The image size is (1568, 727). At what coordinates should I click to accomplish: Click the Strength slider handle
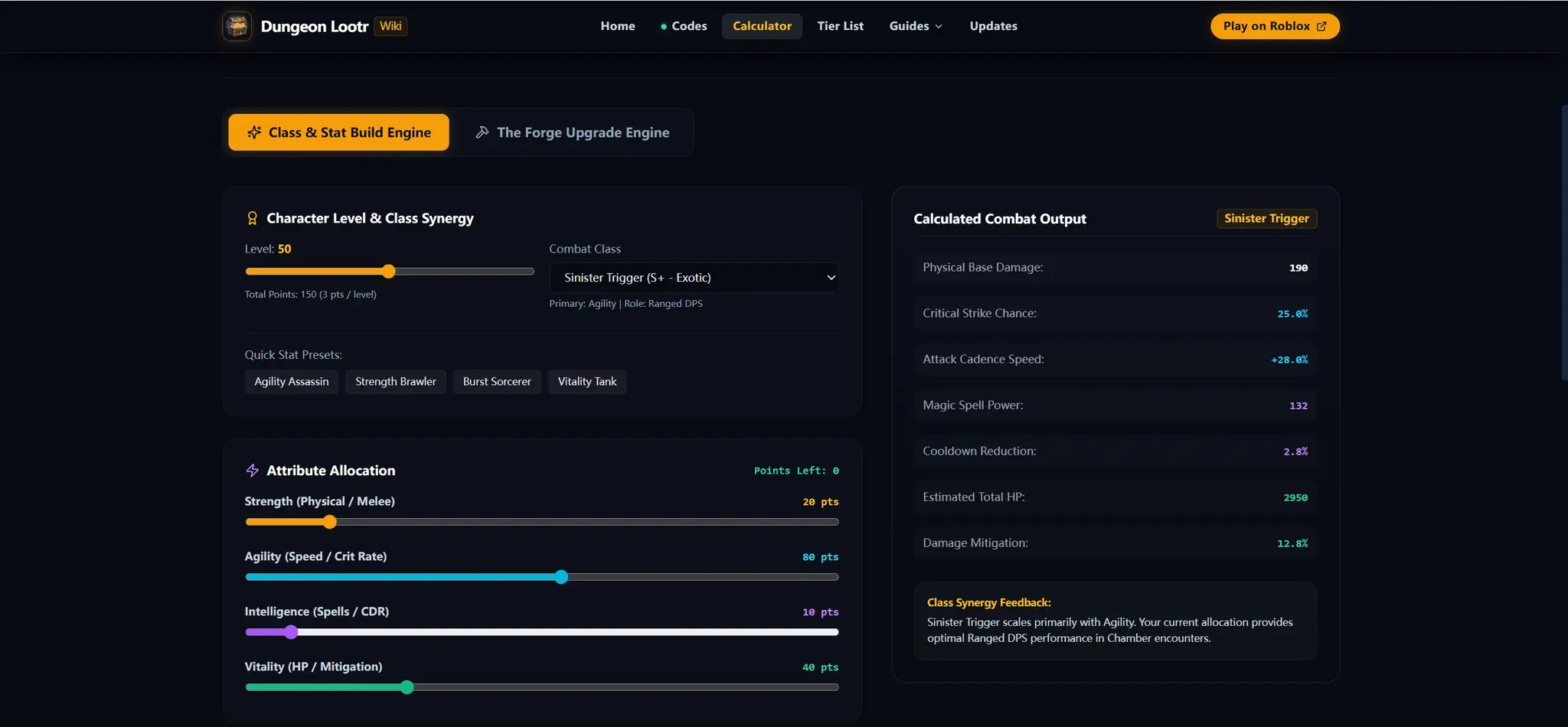coord(329,522)
